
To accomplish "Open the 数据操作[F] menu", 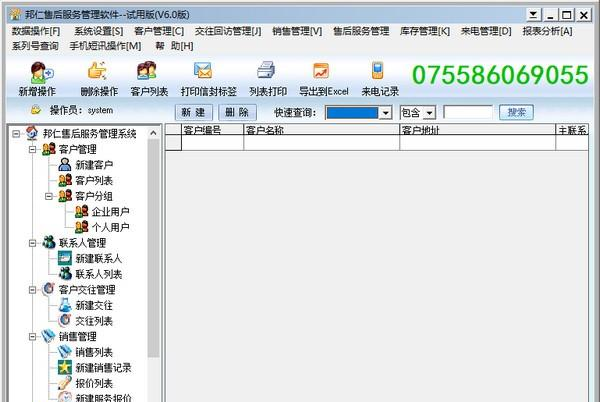I will (36, 31).
